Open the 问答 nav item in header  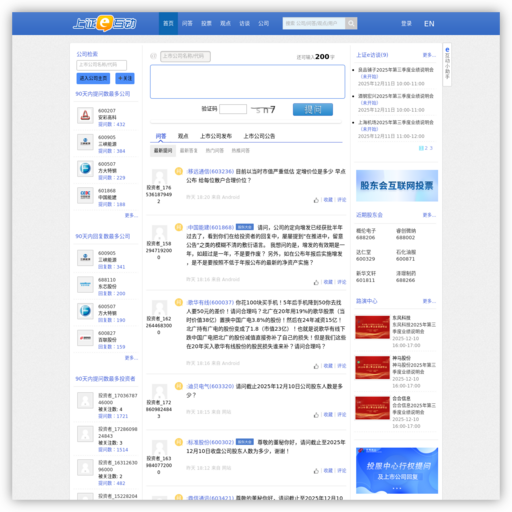187,23
